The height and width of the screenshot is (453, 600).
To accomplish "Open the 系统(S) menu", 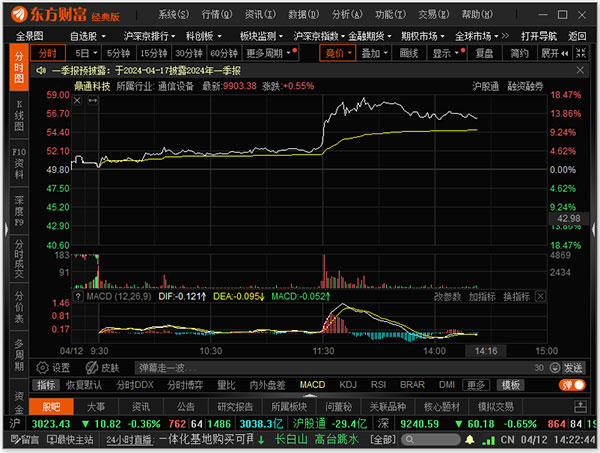I will [x=173, y=15].
